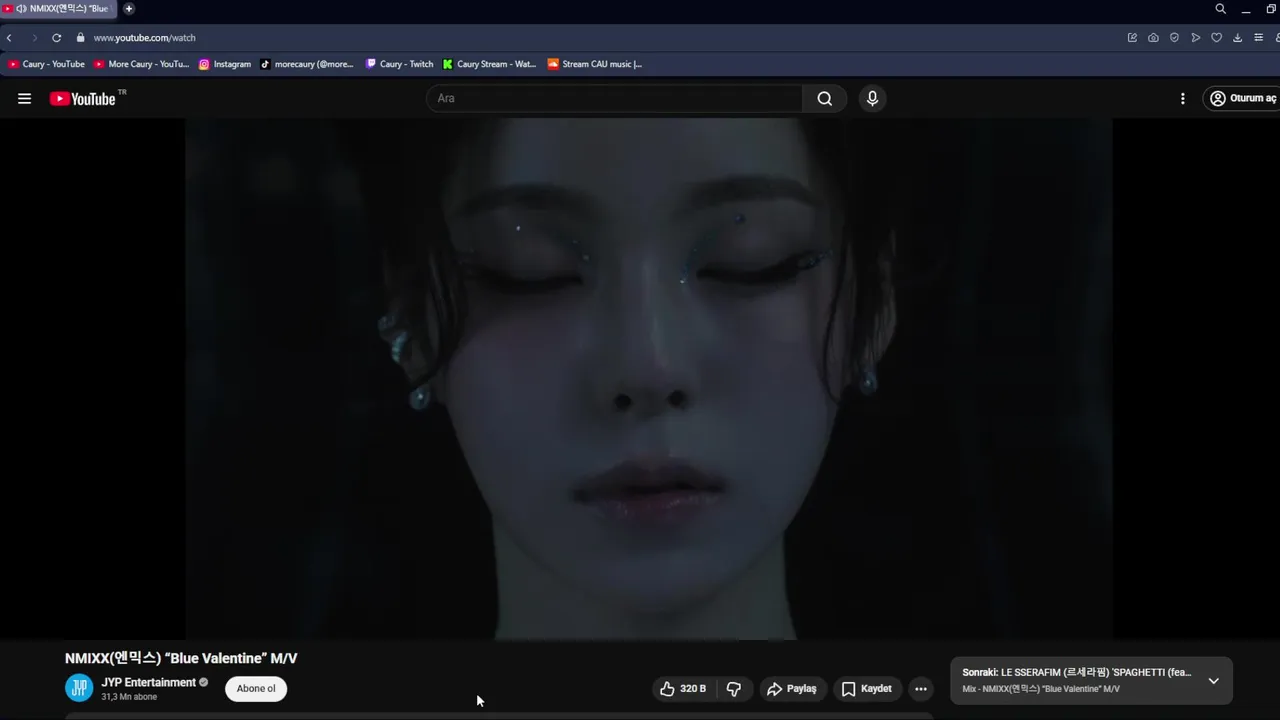Viewport: 1280px width, 720px height.
Task: Click the send/flow arrow toolbar icon
Action: (x=1195, y=38)
